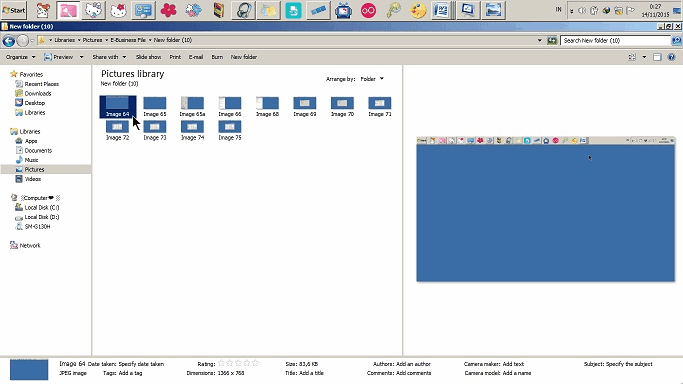Open the Arrange by Folder dropdown

[372, 79]
